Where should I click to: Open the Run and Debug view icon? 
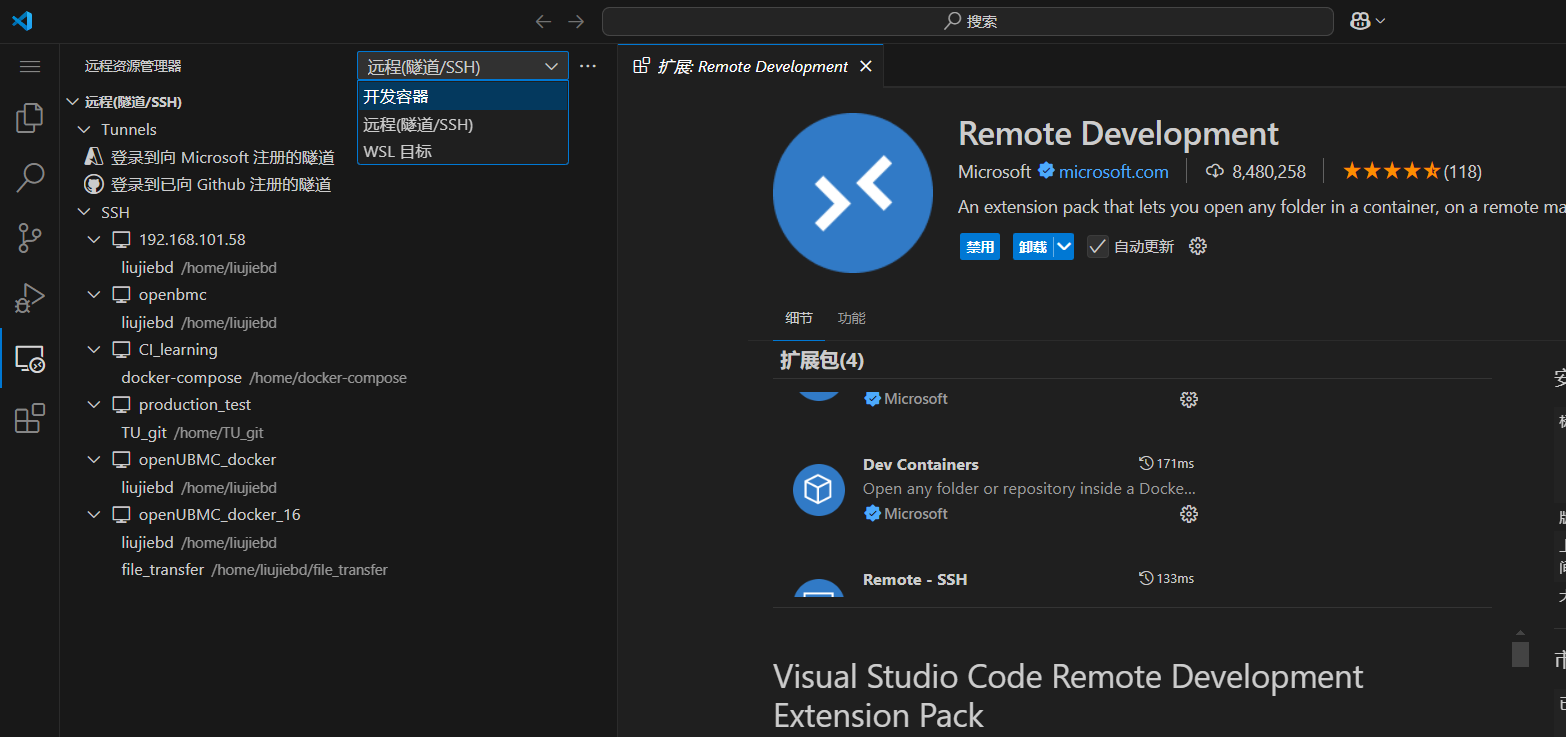pos(29,298)
